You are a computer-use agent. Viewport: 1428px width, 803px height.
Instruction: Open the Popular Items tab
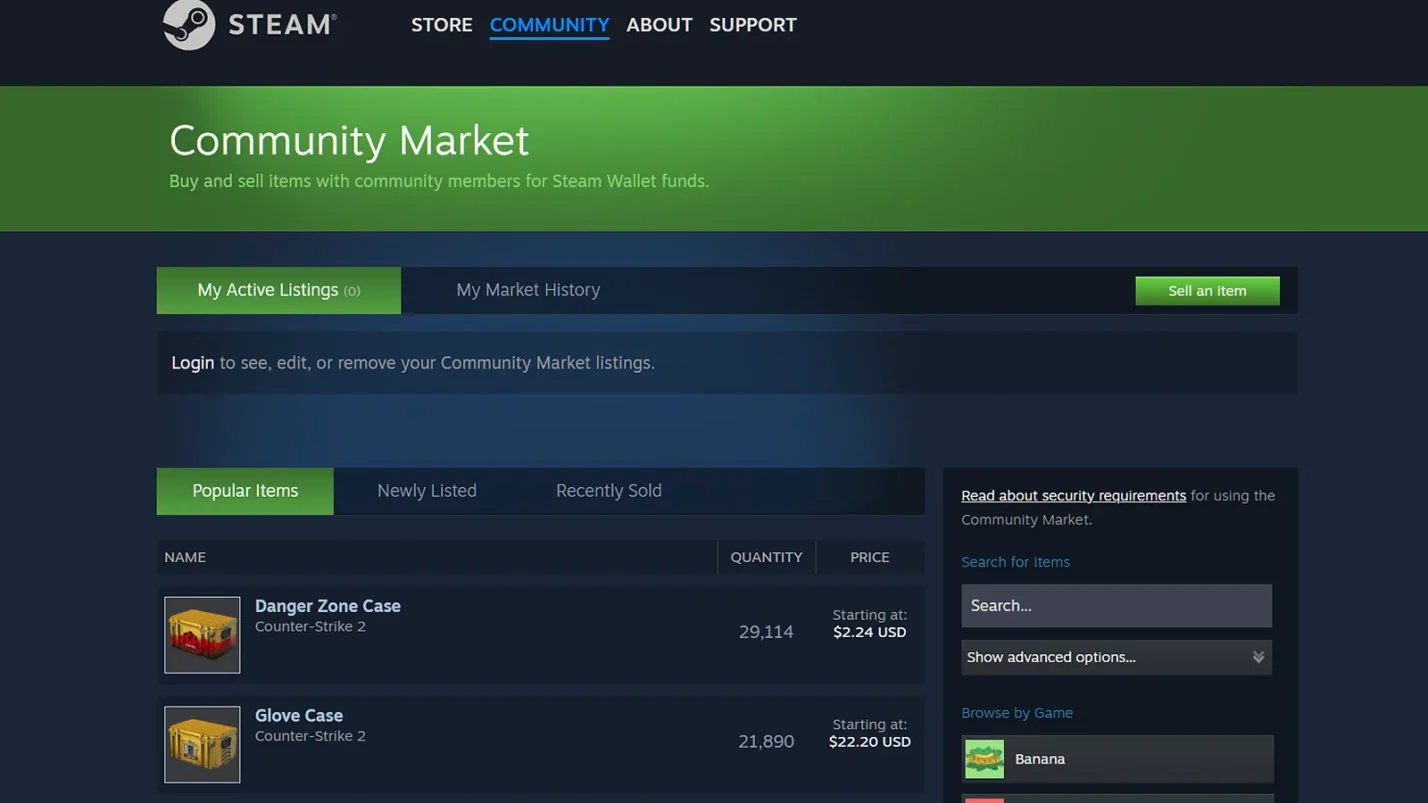pyautogui.click(x=244, y=490)
